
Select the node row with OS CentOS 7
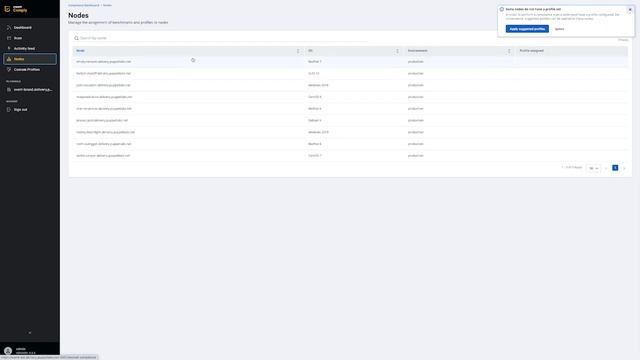(x=350, y=156)
